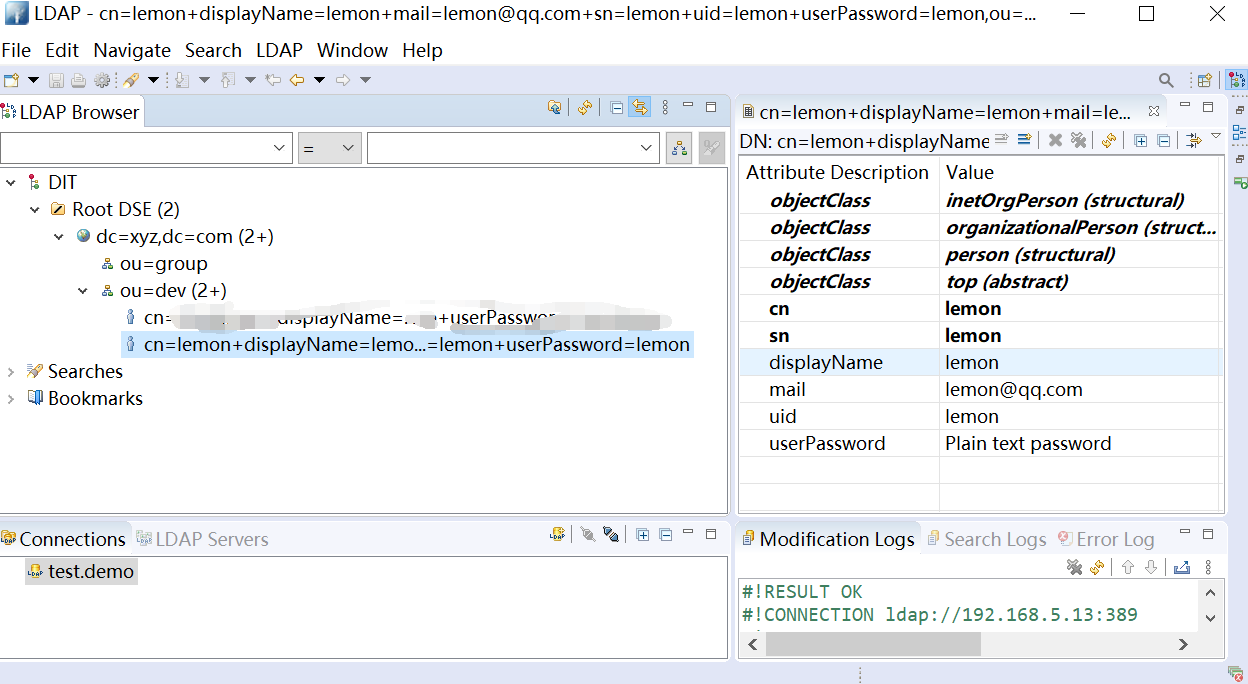Clear the Modification Logs
Image resolution: width=1248 pixels, height=684 pixels.
pyautogui.click(x=1074, y=567)
